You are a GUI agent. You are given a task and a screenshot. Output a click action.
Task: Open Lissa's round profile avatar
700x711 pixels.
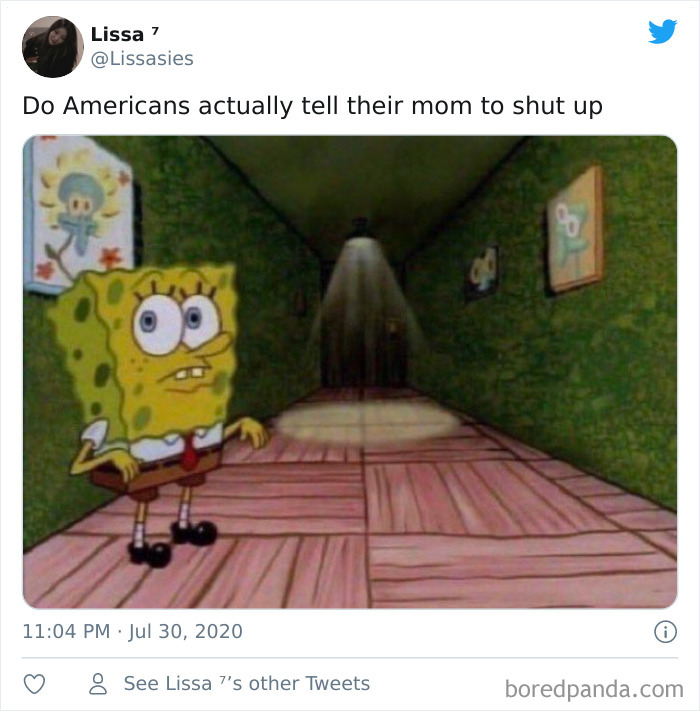[x=53, y=47]
